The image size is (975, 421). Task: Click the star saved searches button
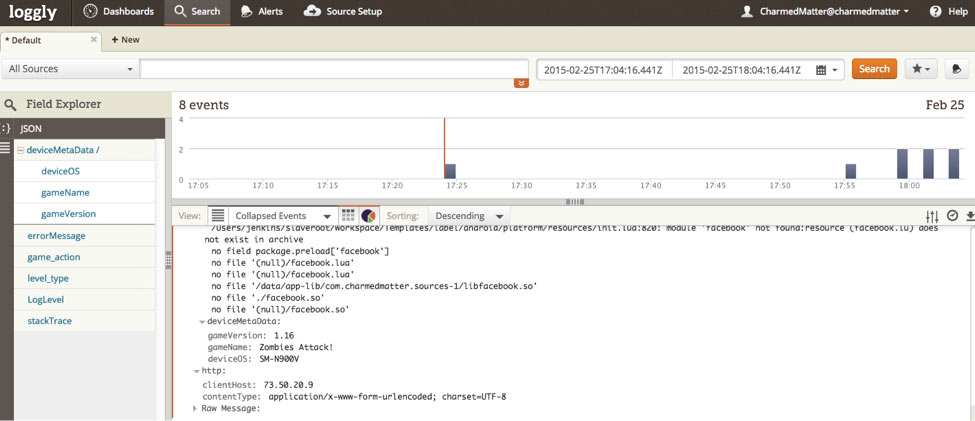[920, 69]
